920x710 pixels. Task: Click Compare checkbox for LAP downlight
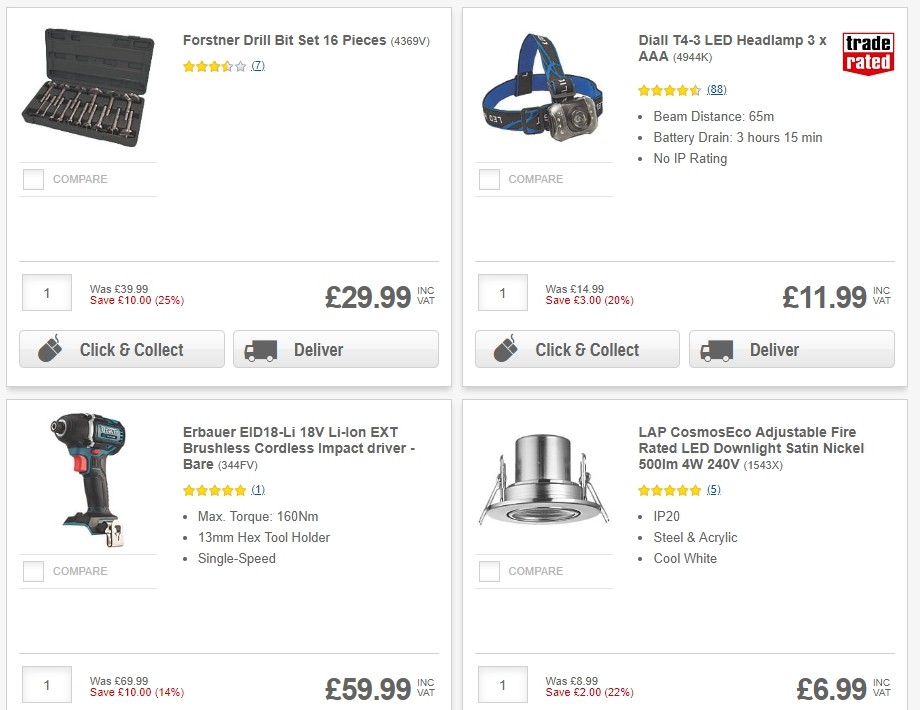tap(489, 571)
